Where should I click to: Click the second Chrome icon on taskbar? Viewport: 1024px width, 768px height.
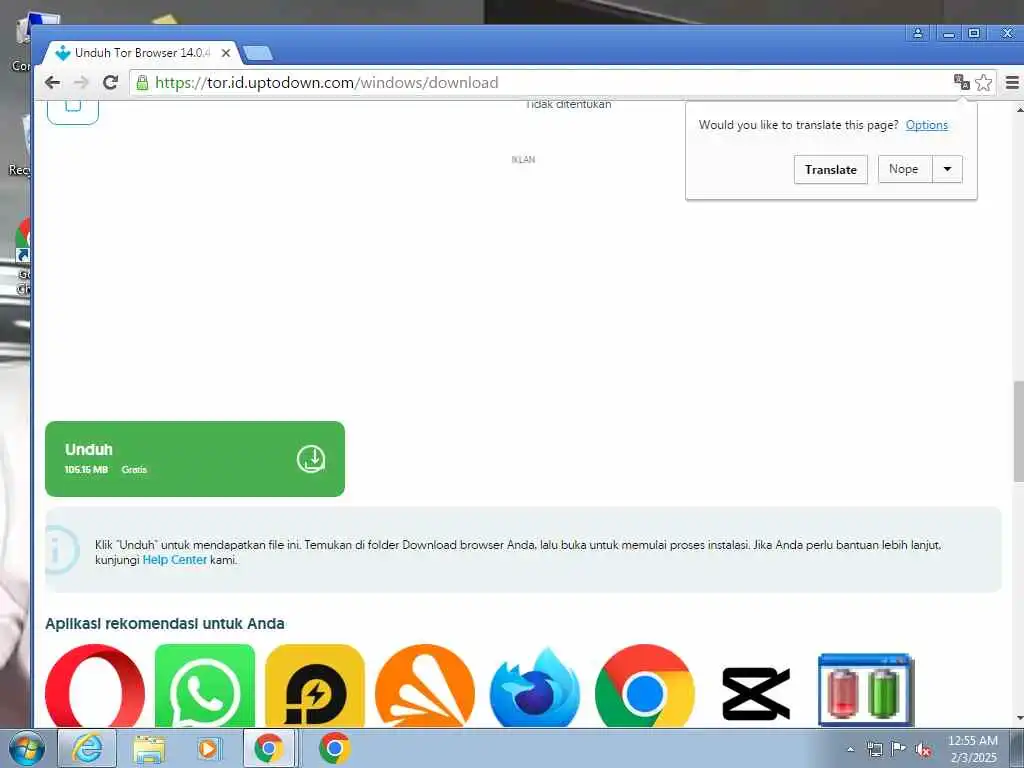334,748
